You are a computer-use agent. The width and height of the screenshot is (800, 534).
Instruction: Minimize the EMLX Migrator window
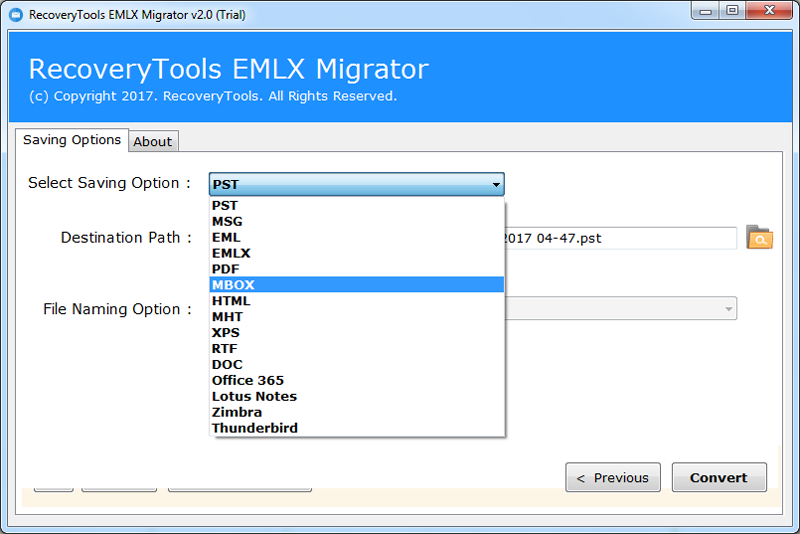pos(706,11)
